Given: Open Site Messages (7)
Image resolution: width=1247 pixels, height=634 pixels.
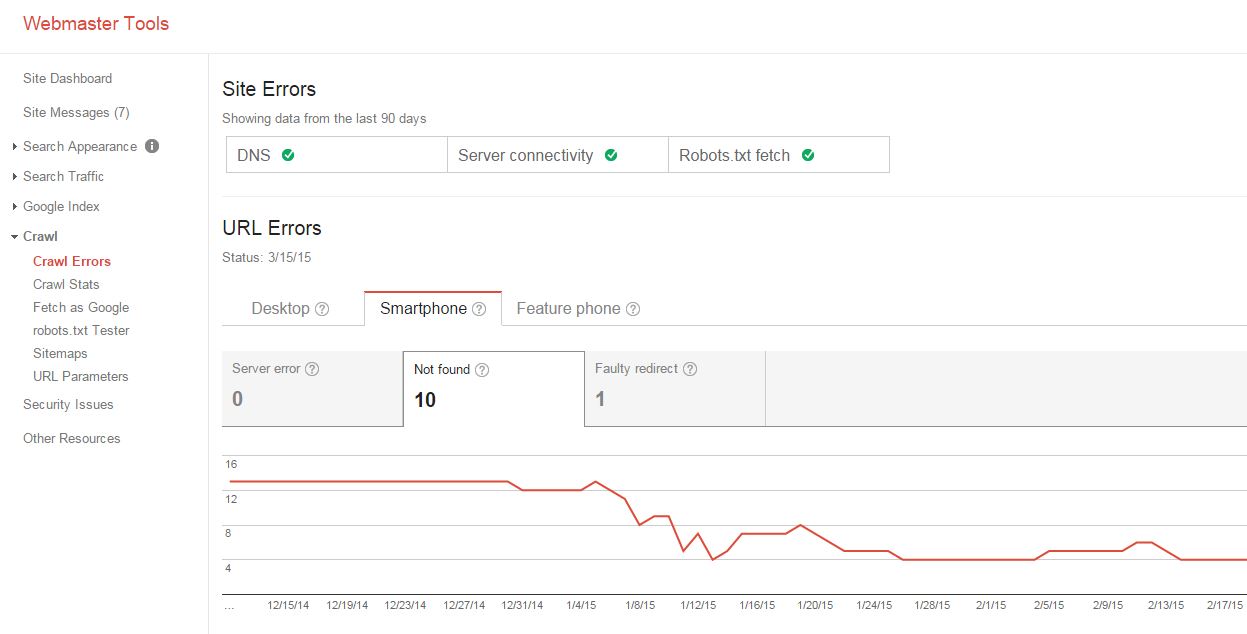Looking at the screenshot, I should coord(76,112).
